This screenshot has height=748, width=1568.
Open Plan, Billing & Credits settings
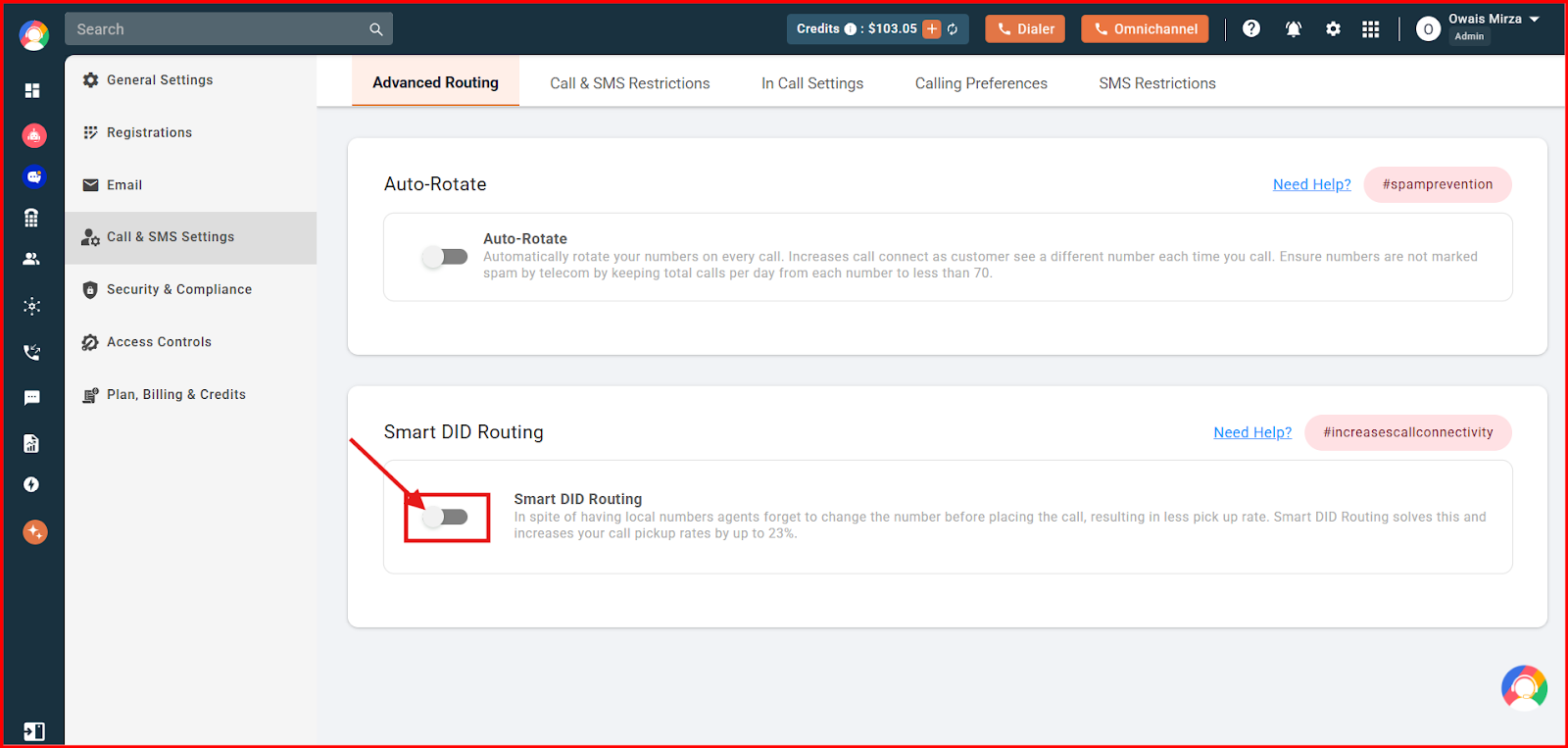pyautogui.click(x=191, y=394)
